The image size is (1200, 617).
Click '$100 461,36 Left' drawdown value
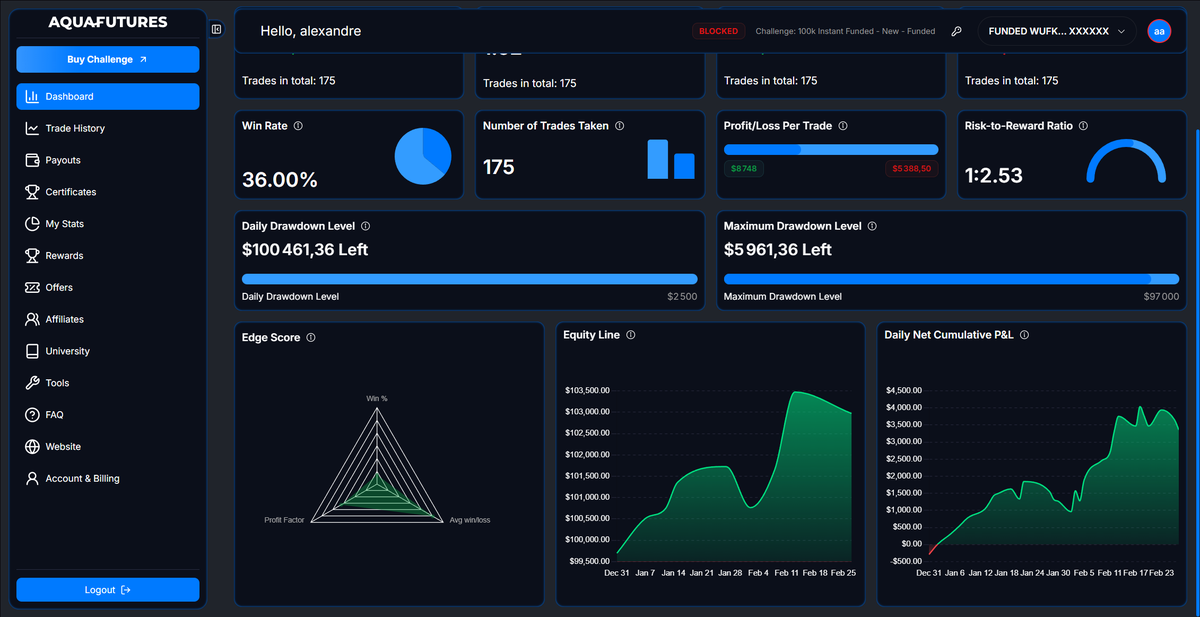[x=305, y=250]
